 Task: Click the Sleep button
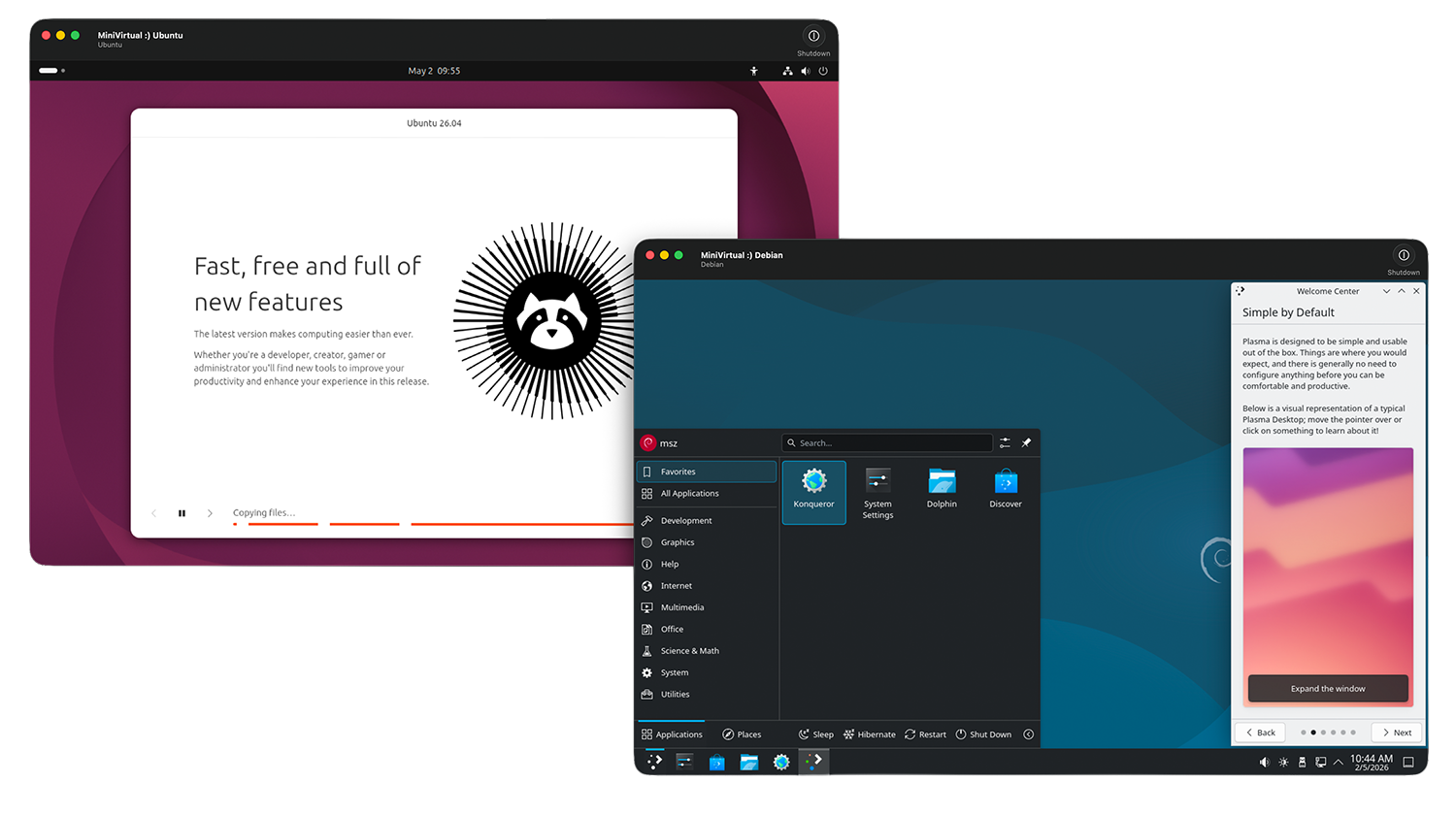(x=815, y=734)
